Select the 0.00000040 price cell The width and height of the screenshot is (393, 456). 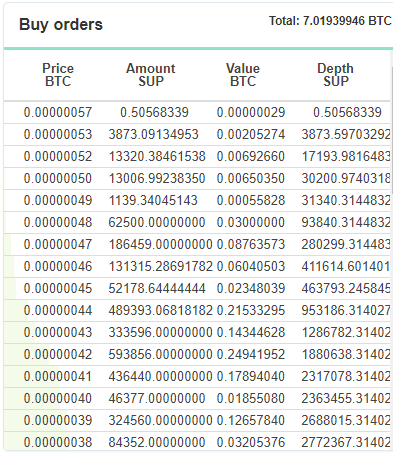58,398
